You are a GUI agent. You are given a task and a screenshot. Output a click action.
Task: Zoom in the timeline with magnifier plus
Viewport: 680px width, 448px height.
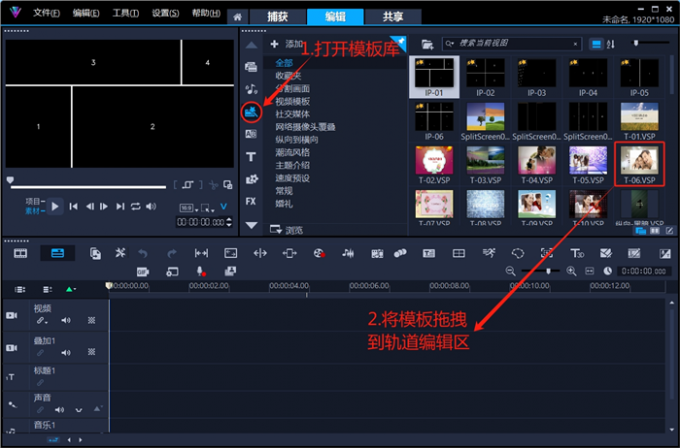571,271
